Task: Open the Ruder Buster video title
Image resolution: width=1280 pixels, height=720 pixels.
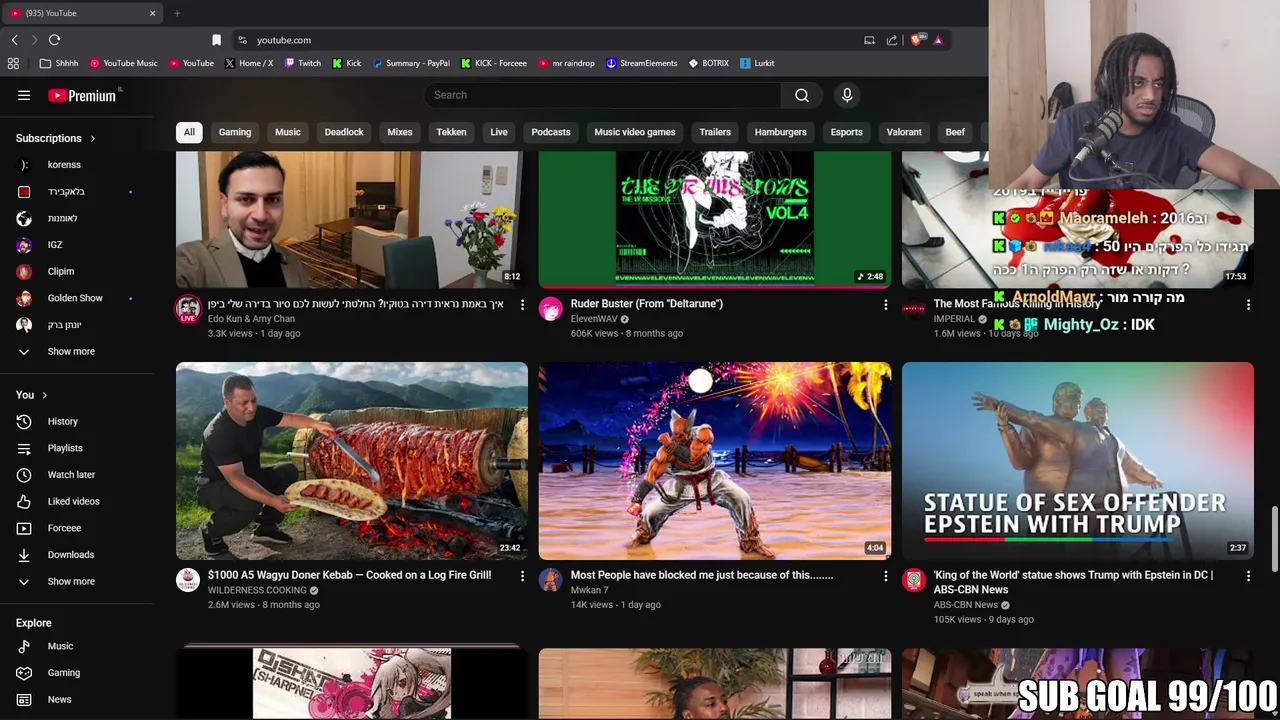Action: coord(646,304)
